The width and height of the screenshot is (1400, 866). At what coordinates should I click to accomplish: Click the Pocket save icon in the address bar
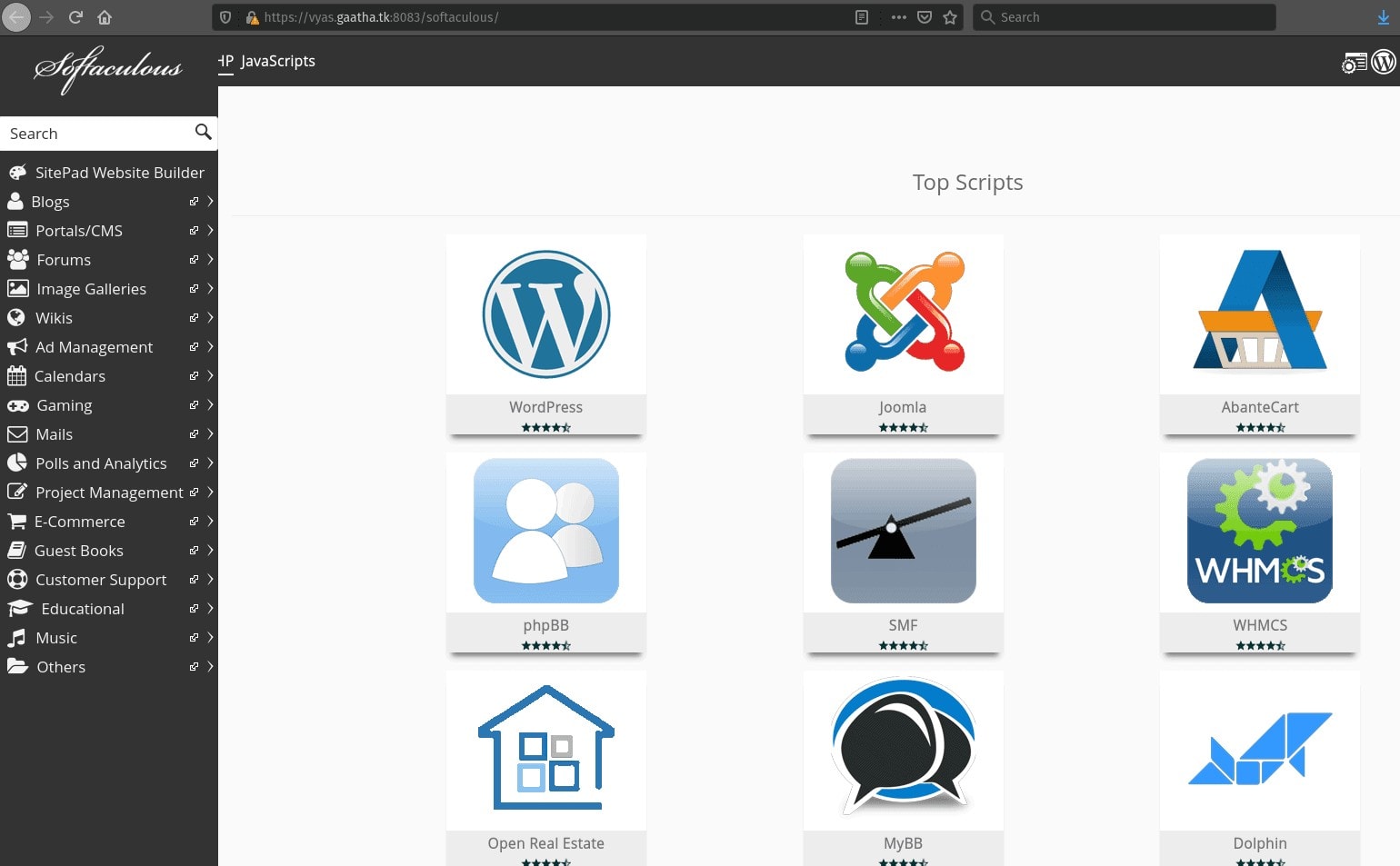point(925,17)
